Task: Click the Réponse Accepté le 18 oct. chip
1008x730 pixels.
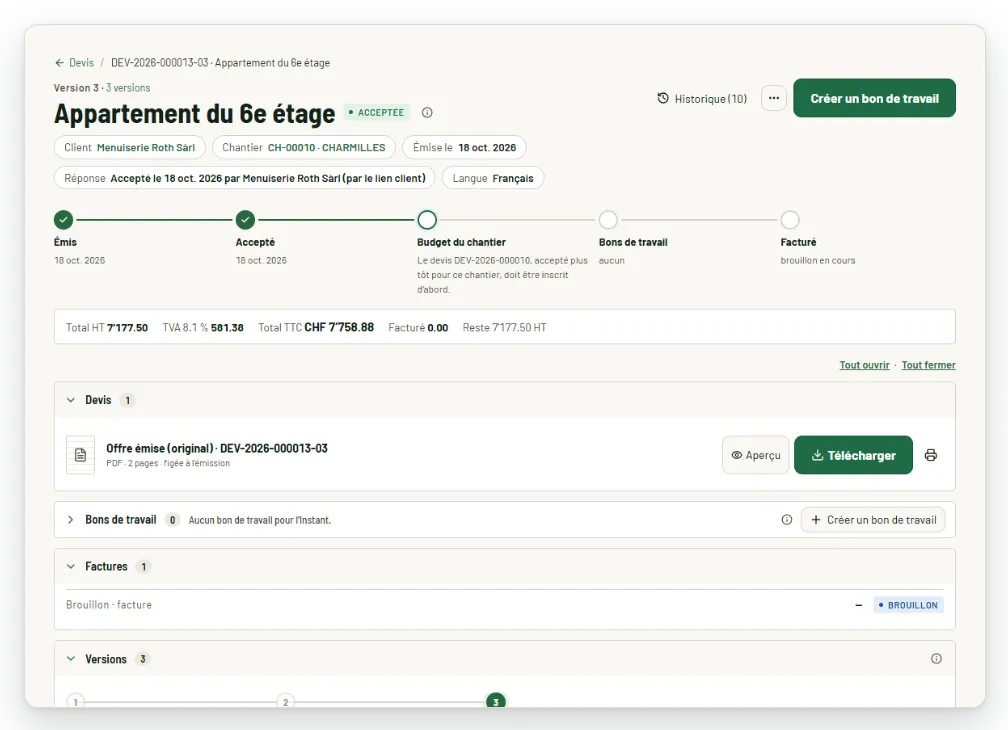Action: coord(245,178)
